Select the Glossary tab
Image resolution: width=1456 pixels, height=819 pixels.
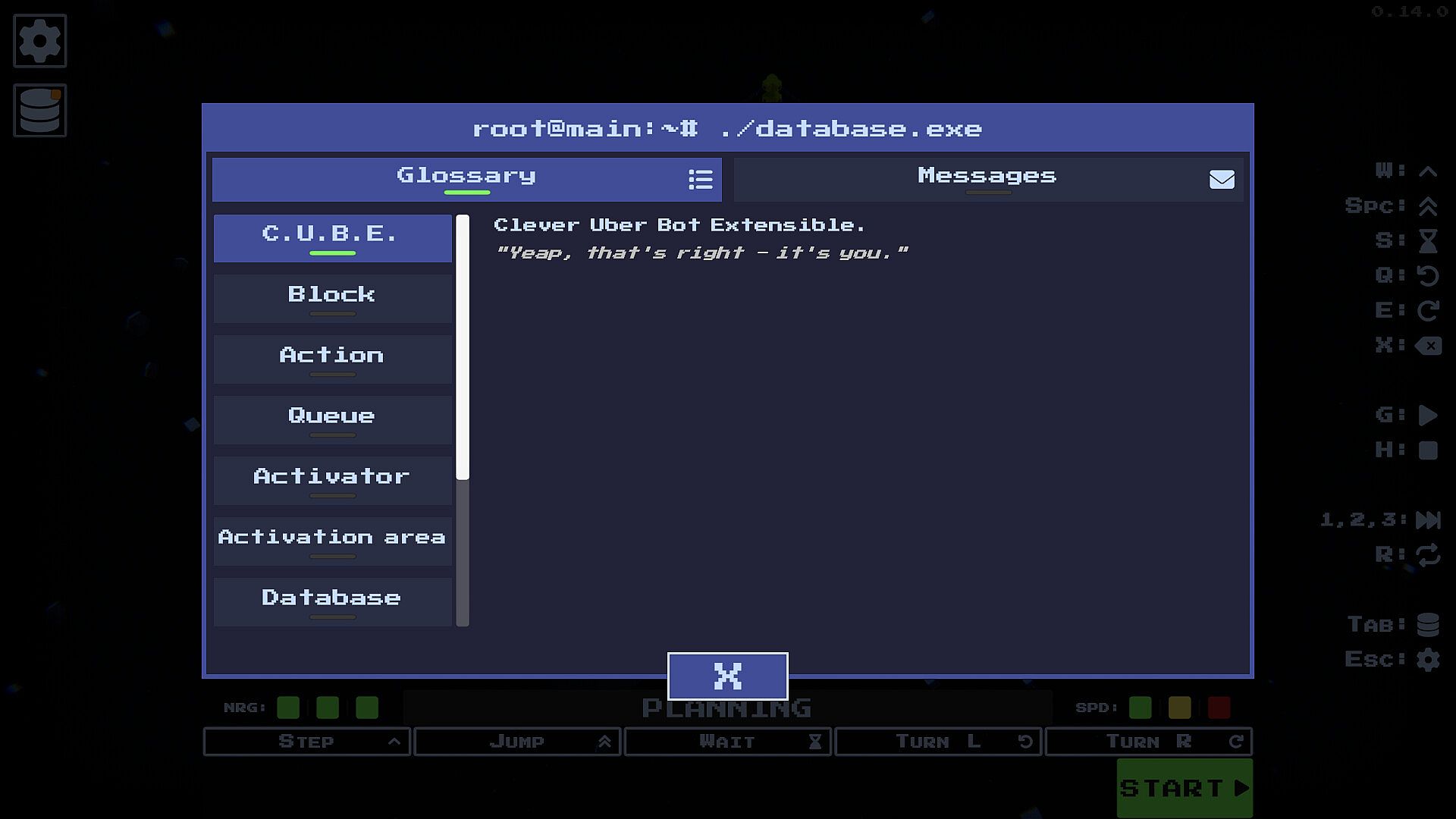pyautogui.click(x=466, y=177)
